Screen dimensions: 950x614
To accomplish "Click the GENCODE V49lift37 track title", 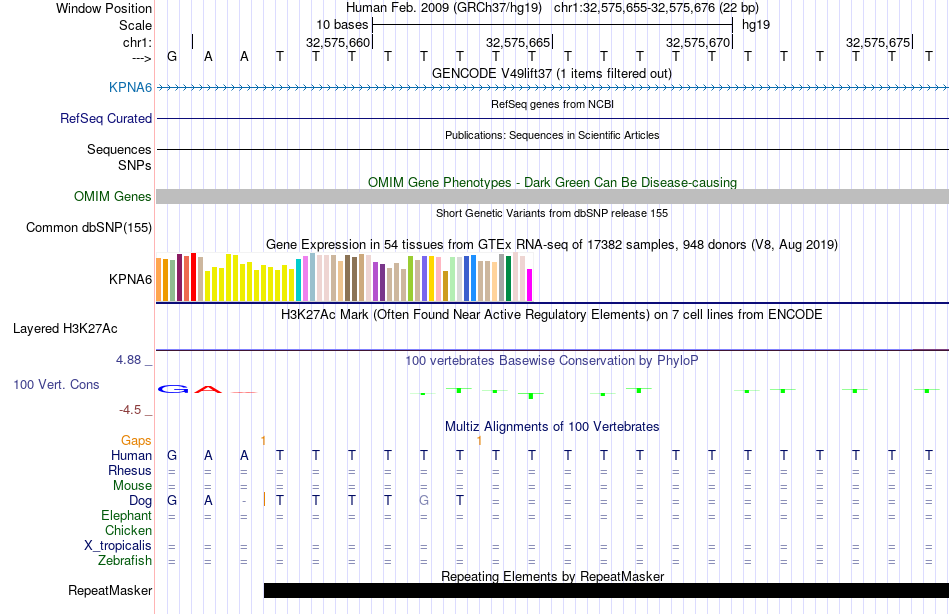I will (x=552, y=73).
